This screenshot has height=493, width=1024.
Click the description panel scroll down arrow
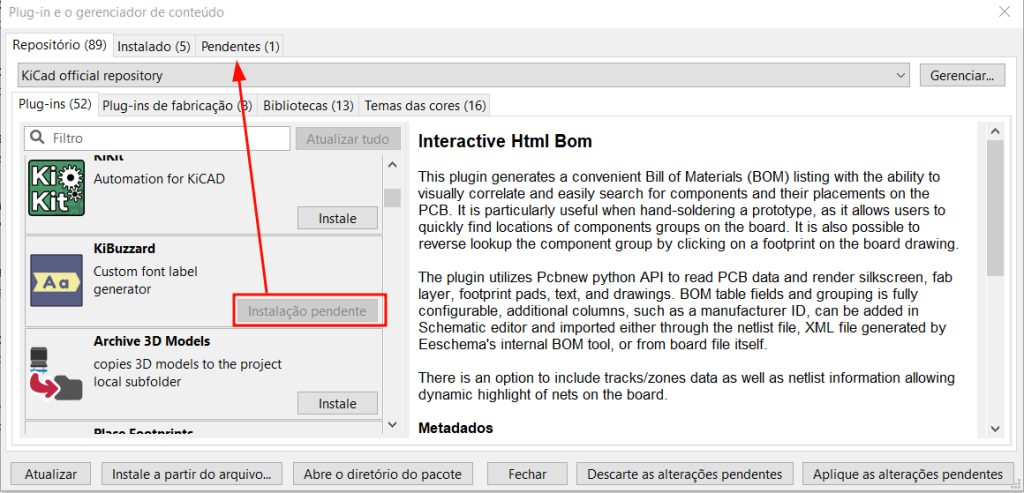click(995, 428)
